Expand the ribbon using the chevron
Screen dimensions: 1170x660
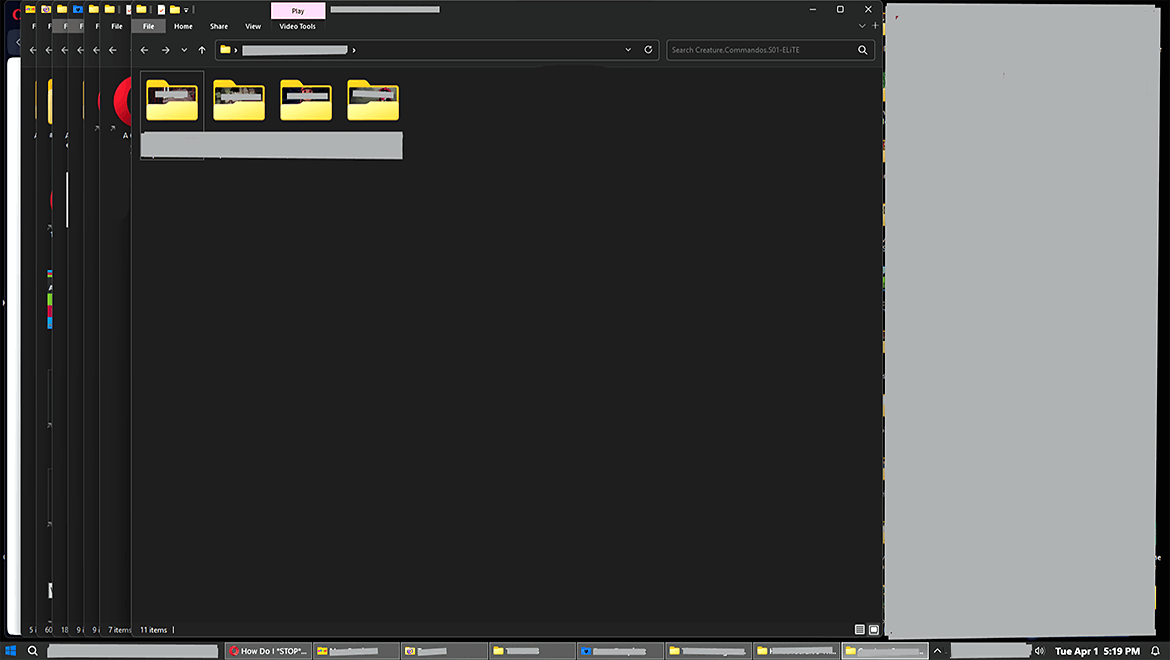point(862,26)
